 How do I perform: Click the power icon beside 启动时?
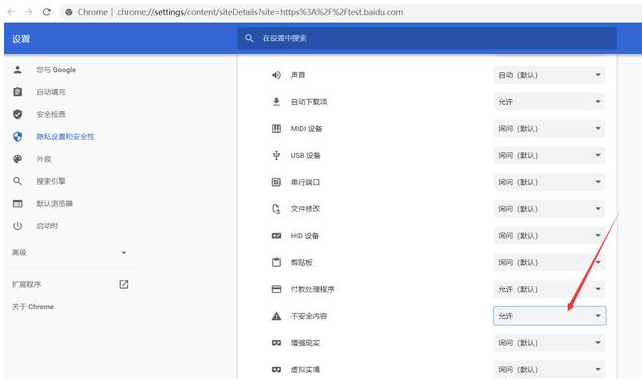pos(18,226)
